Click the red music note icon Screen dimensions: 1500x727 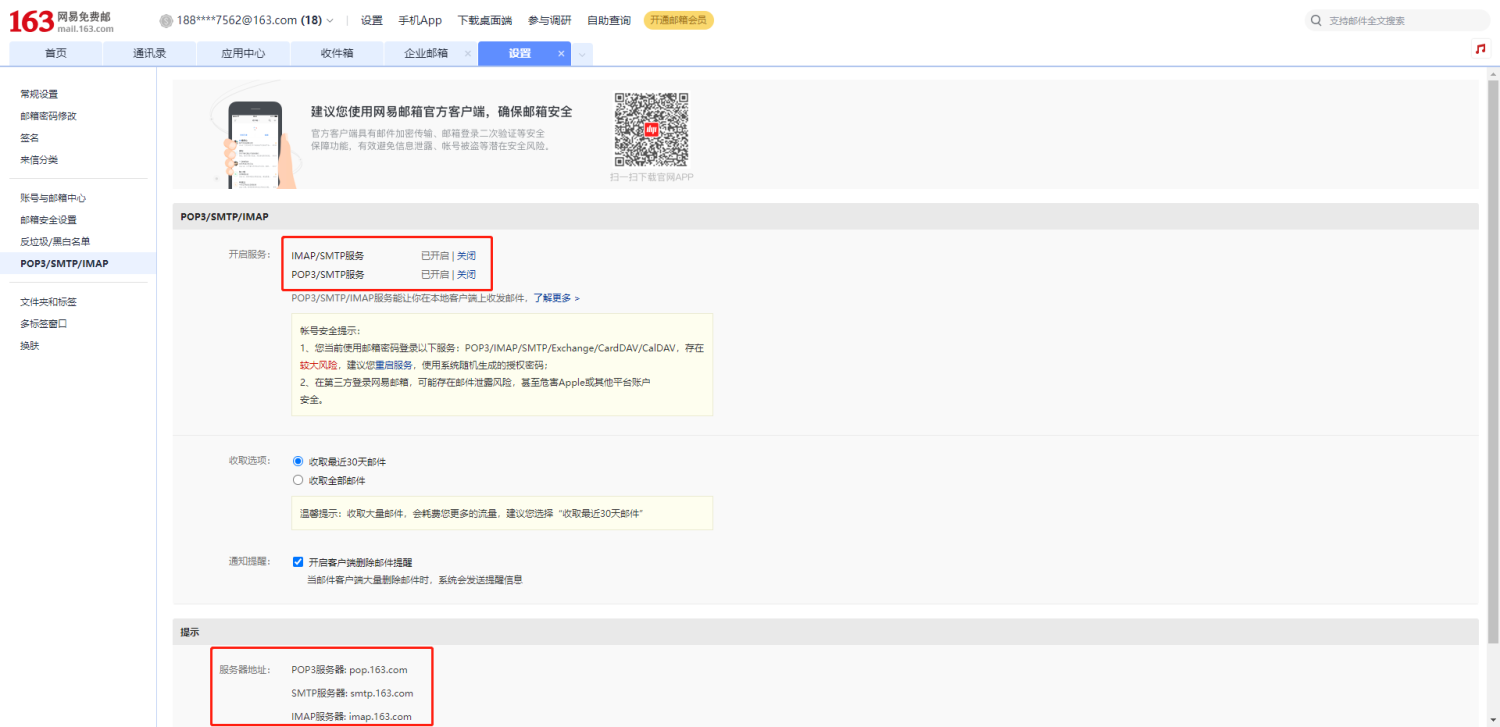tap(1480, 49)
